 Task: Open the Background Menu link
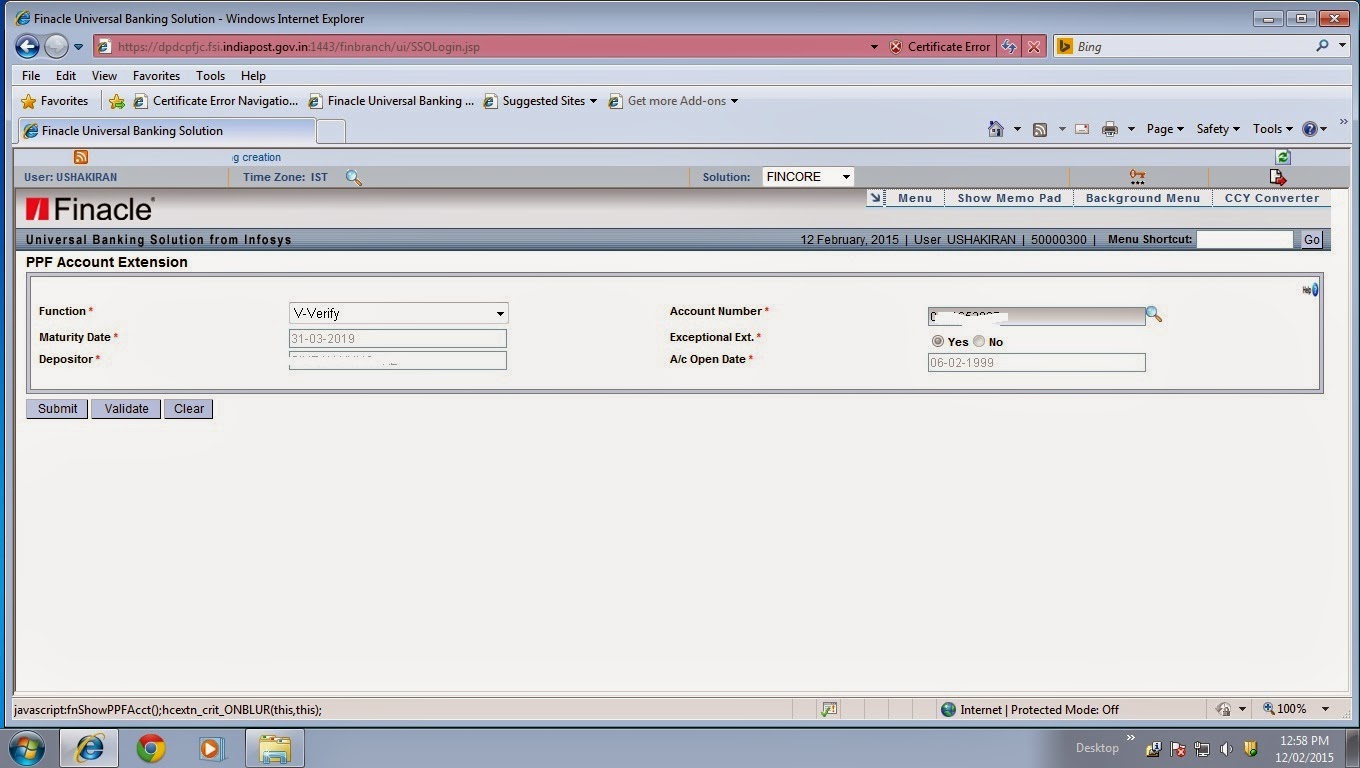1142,198
